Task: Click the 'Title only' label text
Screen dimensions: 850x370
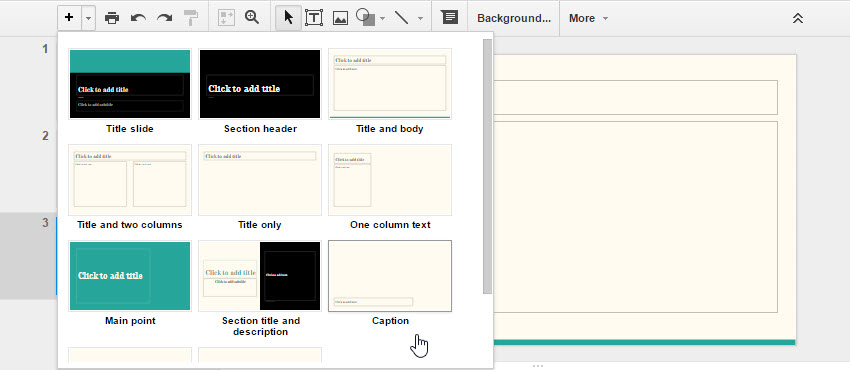Action: (x=260, y=225)
